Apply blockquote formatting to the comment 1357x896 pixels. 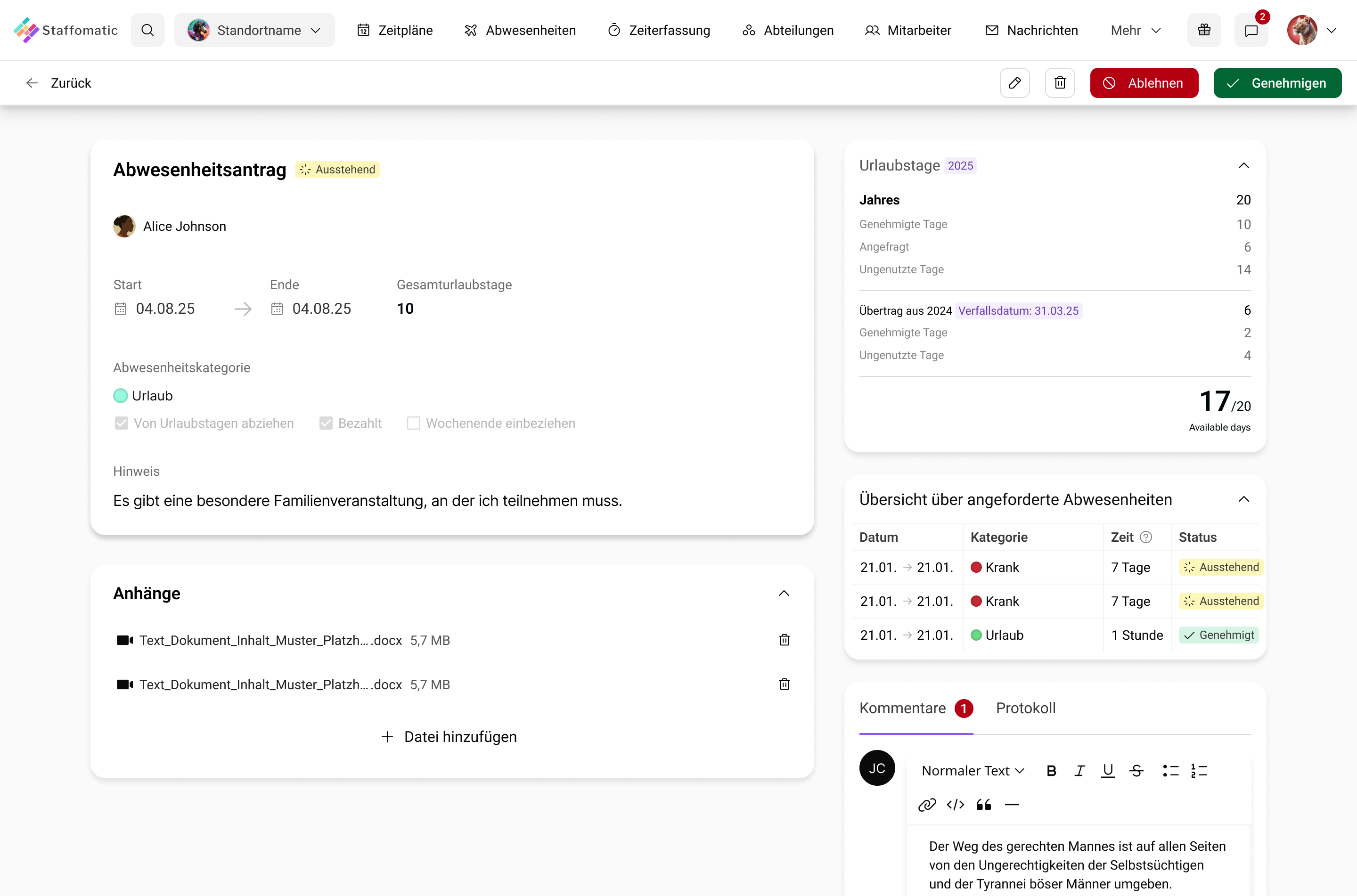(983, 805)
